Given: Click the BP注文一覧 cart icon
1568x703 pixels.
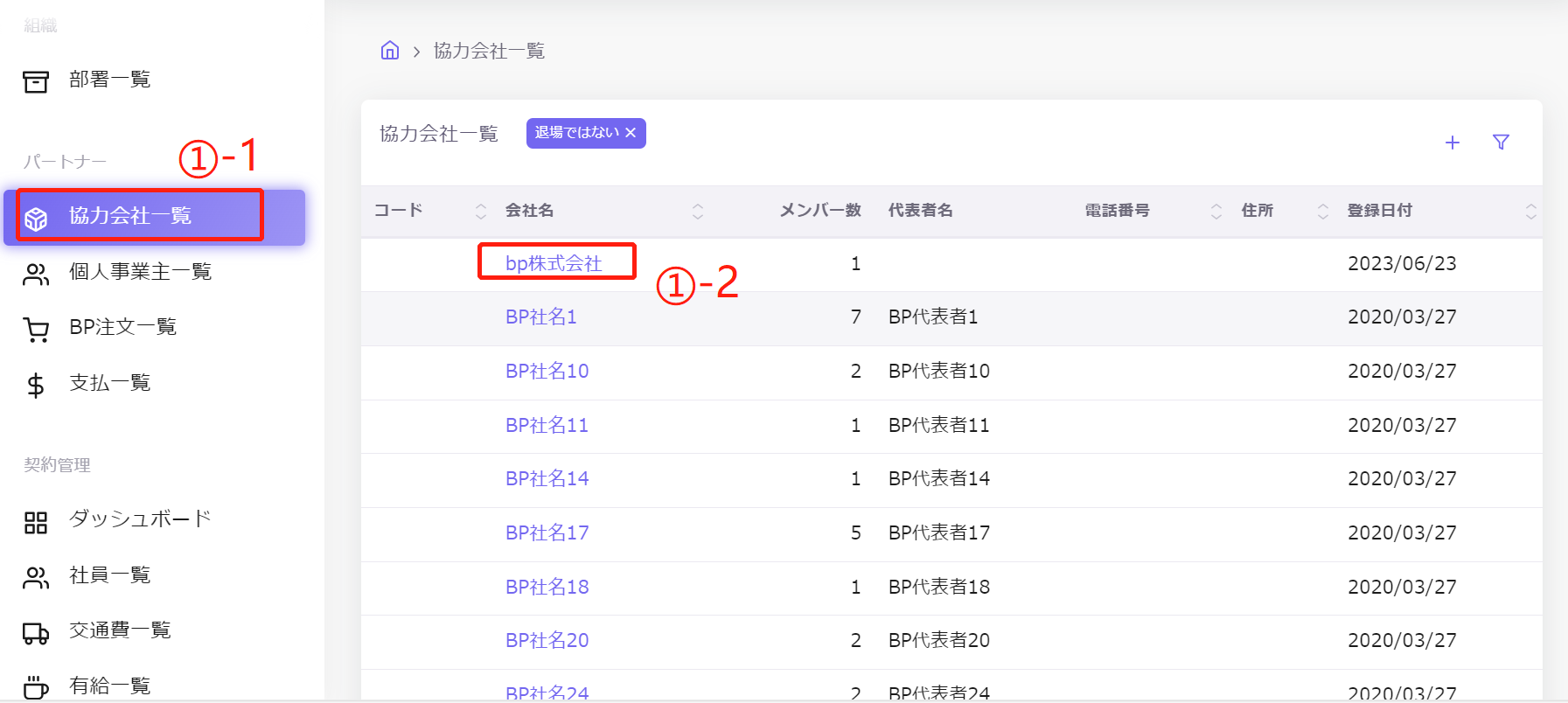Looking at the screenshot, I should coord(36,330).
